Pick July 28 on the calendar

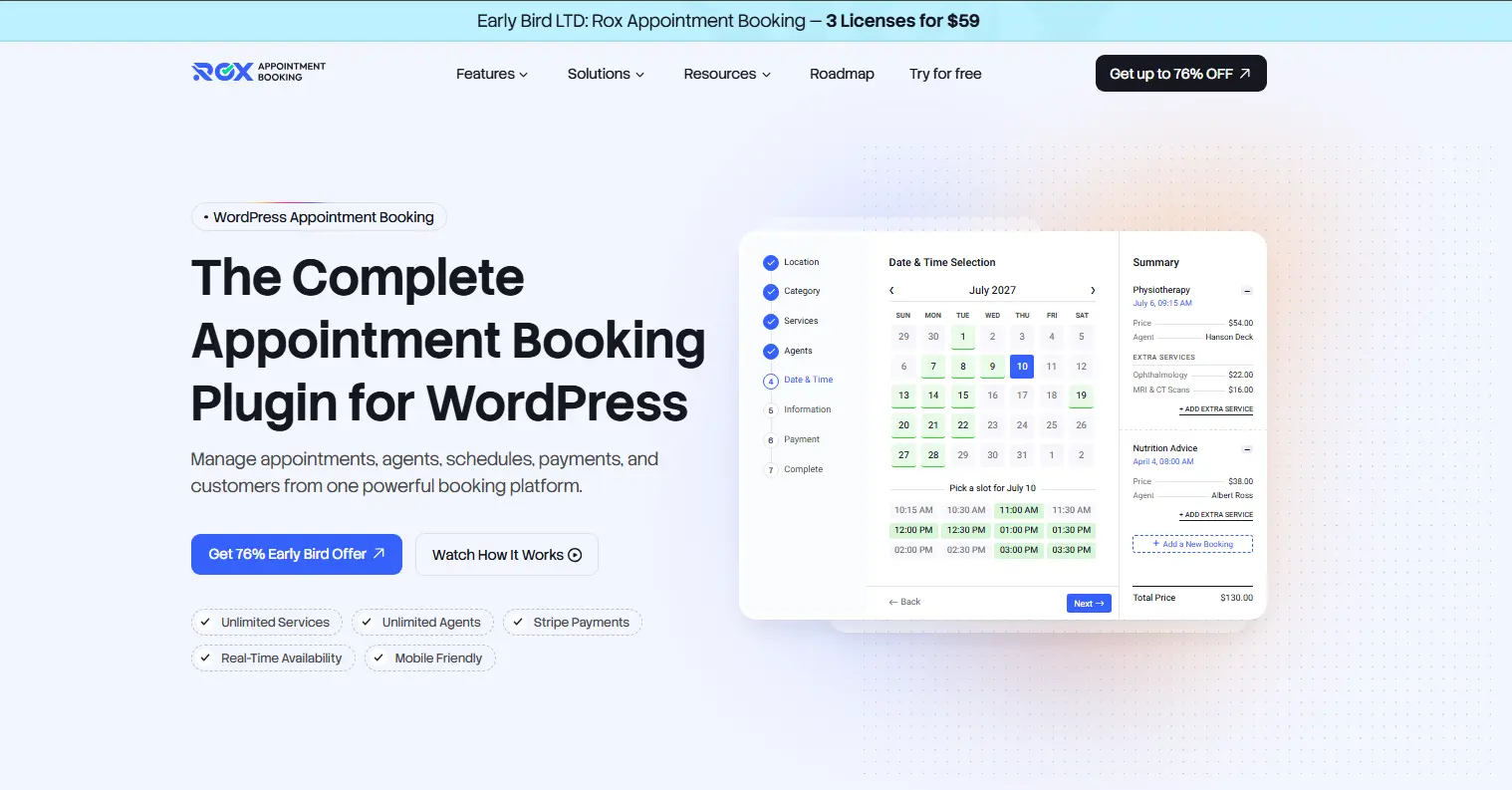point(933,455)
